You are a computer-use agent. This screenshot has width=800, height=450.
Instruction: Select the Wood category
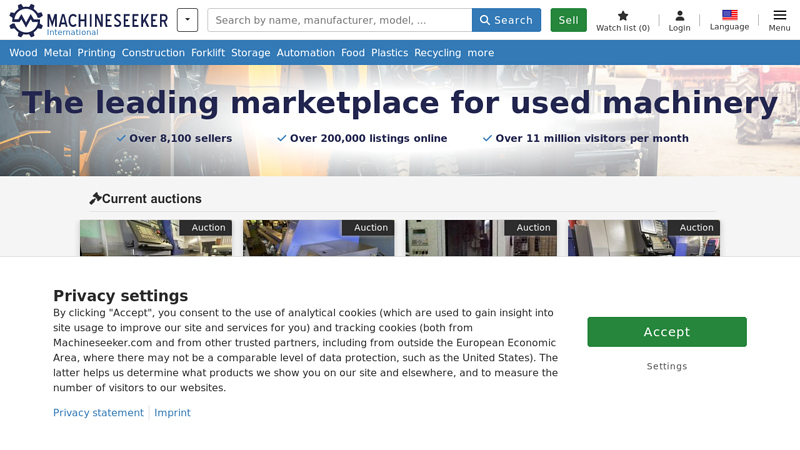(x=23, y=53)
